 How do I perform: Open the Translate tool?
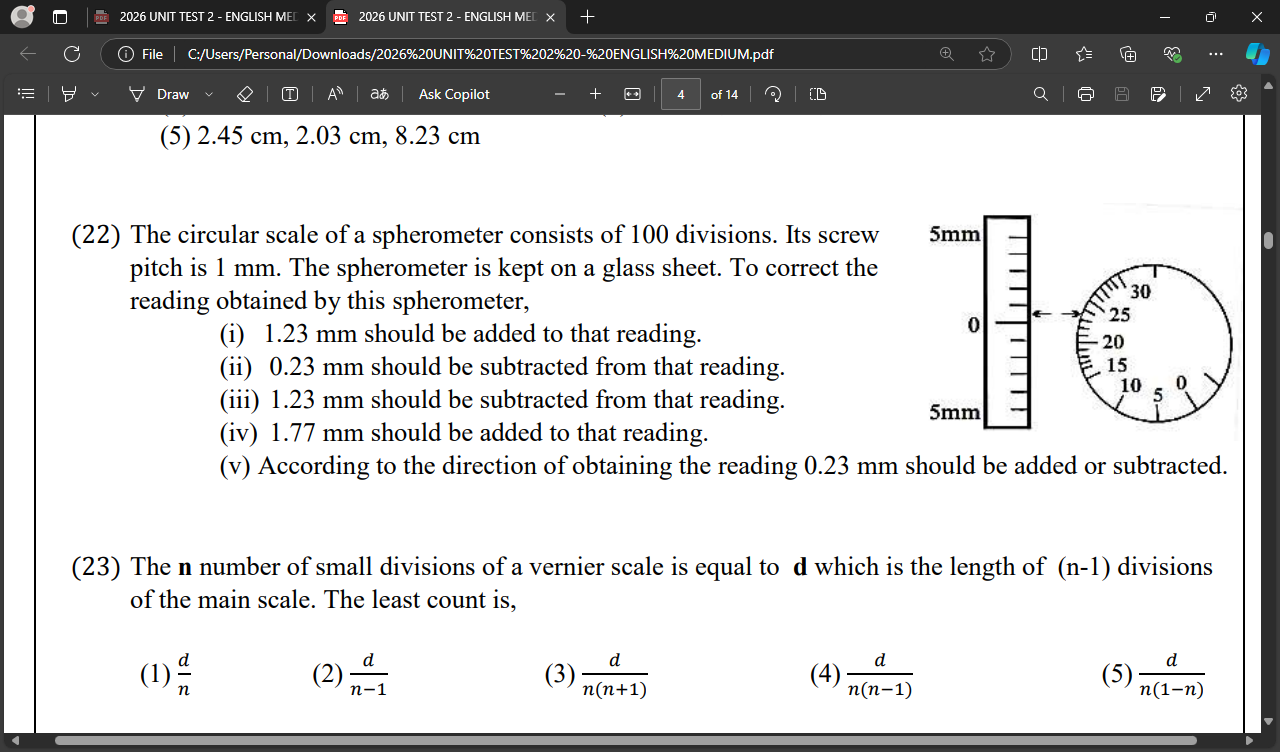[x=380, y=94]
